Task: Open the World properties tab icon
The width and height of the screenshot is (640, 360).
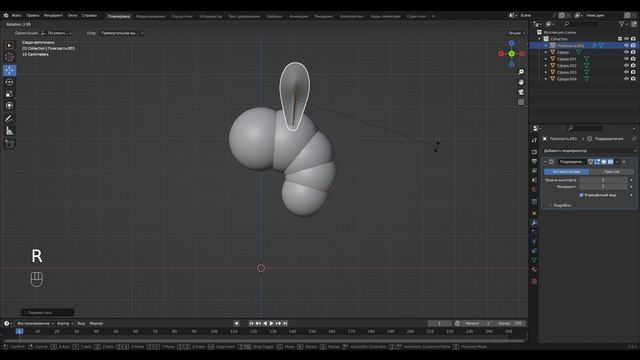Action: (534, 190)
